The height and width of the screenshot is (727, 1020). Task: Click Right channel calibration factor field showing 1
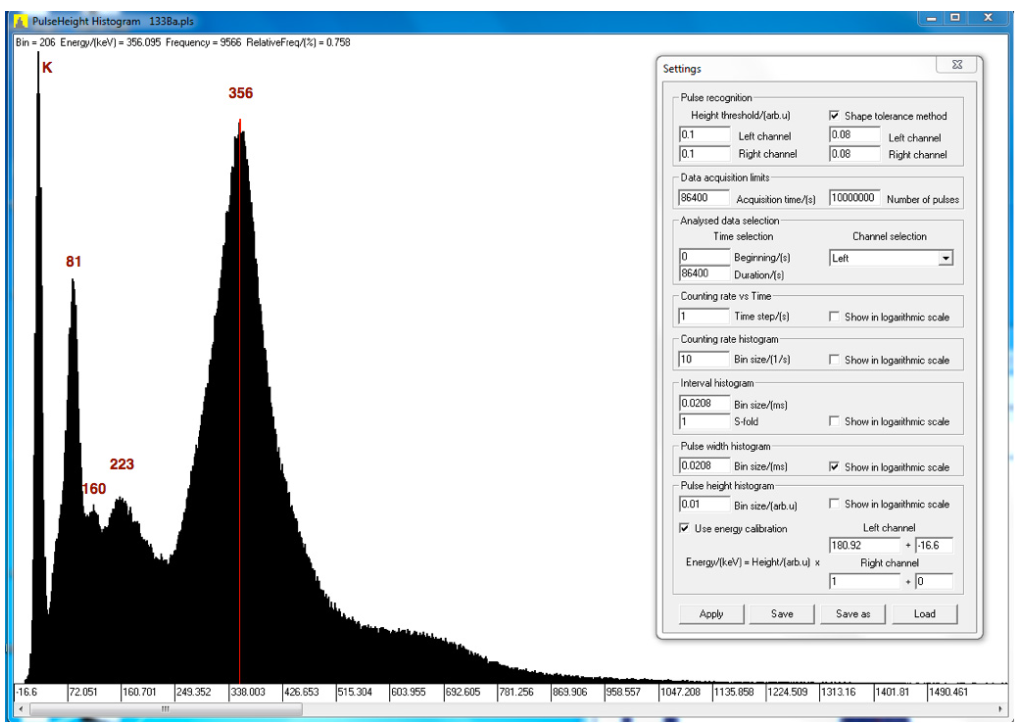click(865, 581)
